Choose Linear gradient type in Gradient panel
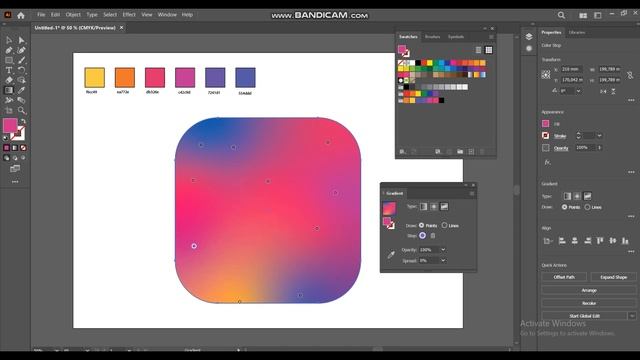This screenshot has width=640, height=360. tap(424, 207)
